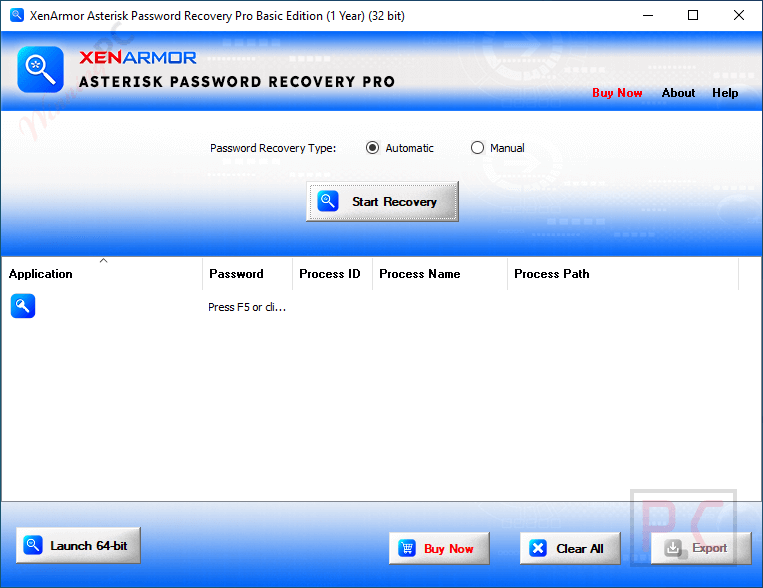Click the bottom Buy Now cart button
763x588 pixels.
[x=439, y=549]
